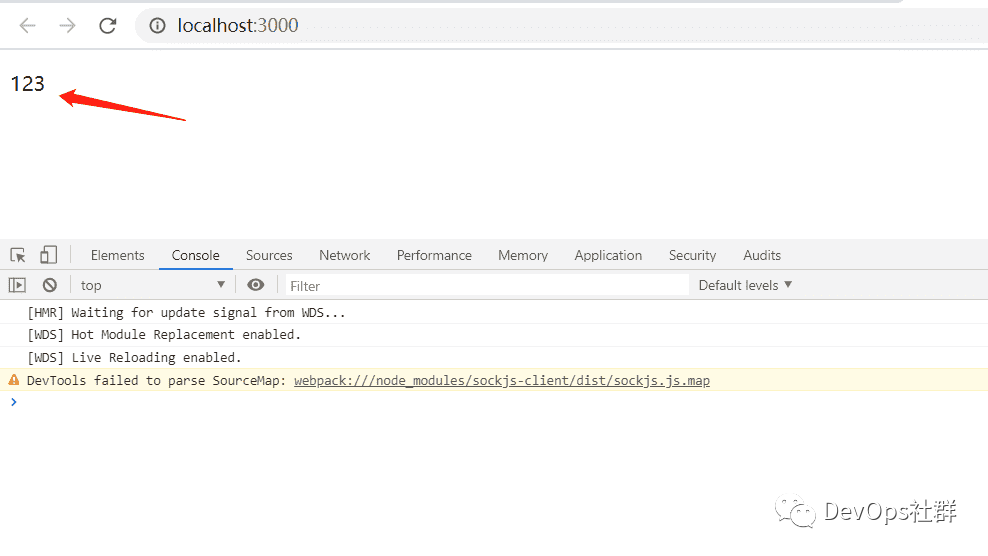This screenshot has height=556, width=988.
Task: Select the Audits tab
Action: (762, 255)
